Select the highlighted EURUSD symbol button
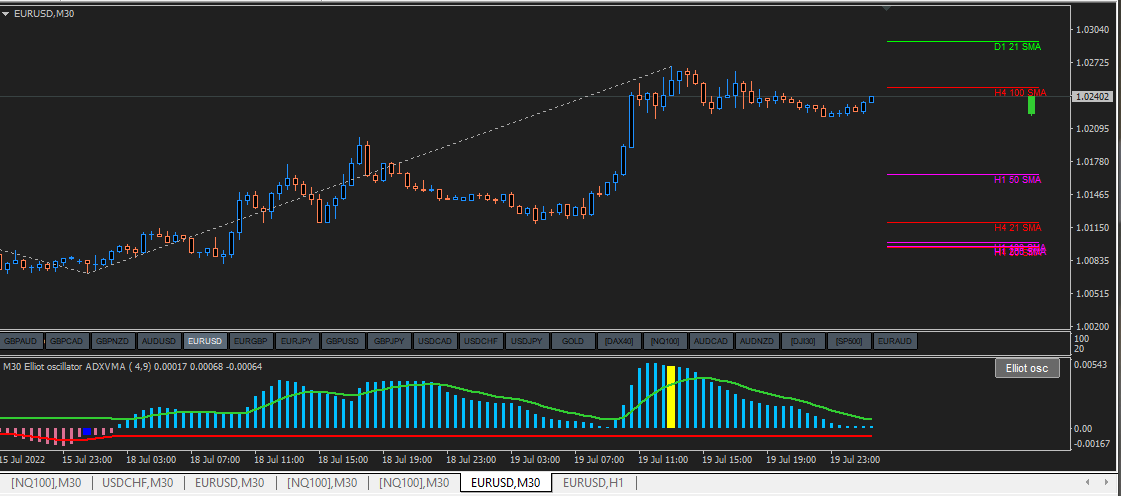The height and width of the screenshot is (496, 1121). 205,342
